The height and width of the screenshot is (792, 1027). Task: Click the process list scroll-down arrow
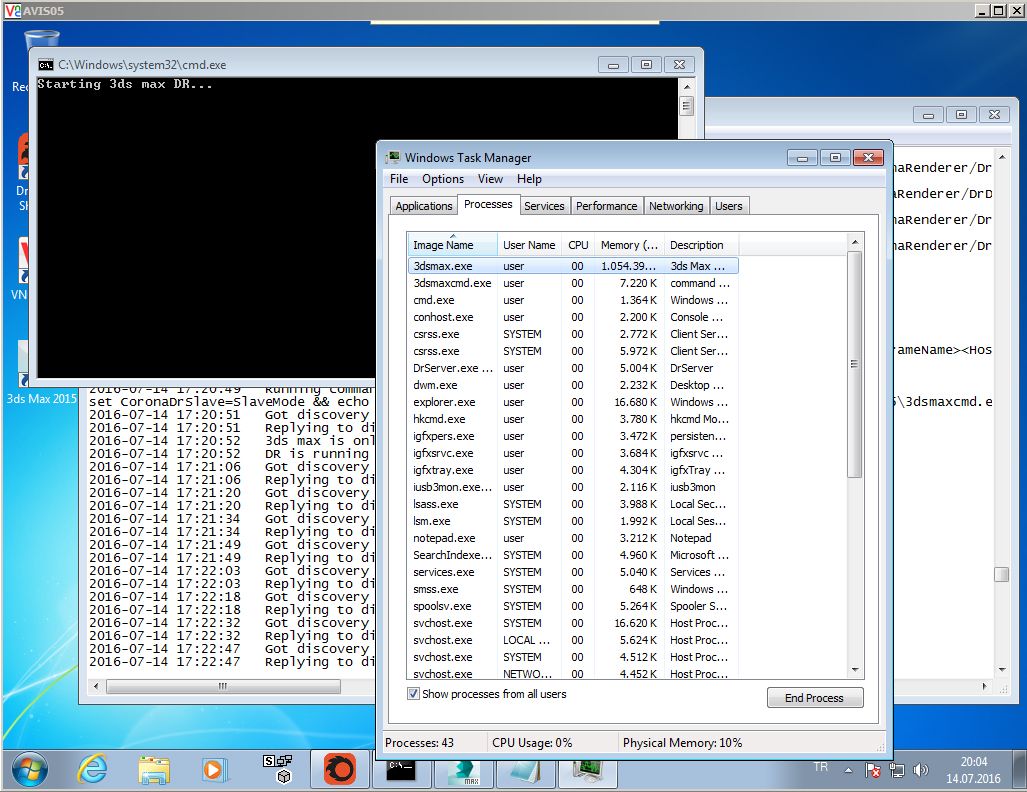click(x=855, y=669)
